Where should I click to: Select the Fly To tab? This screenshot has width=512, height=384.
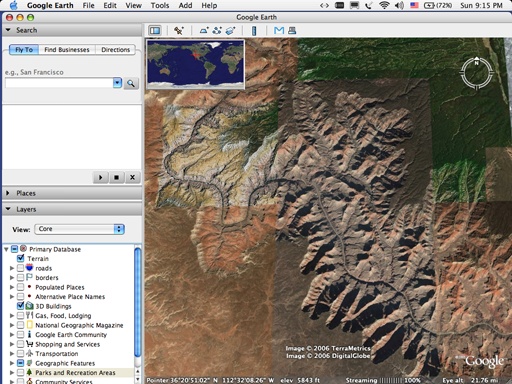tap(24, 50)
